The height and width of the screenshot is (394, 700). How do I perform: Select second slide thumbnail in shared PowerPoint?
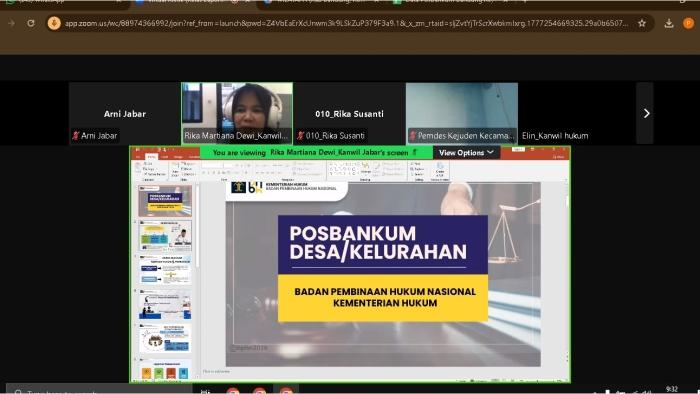[165, 236]
